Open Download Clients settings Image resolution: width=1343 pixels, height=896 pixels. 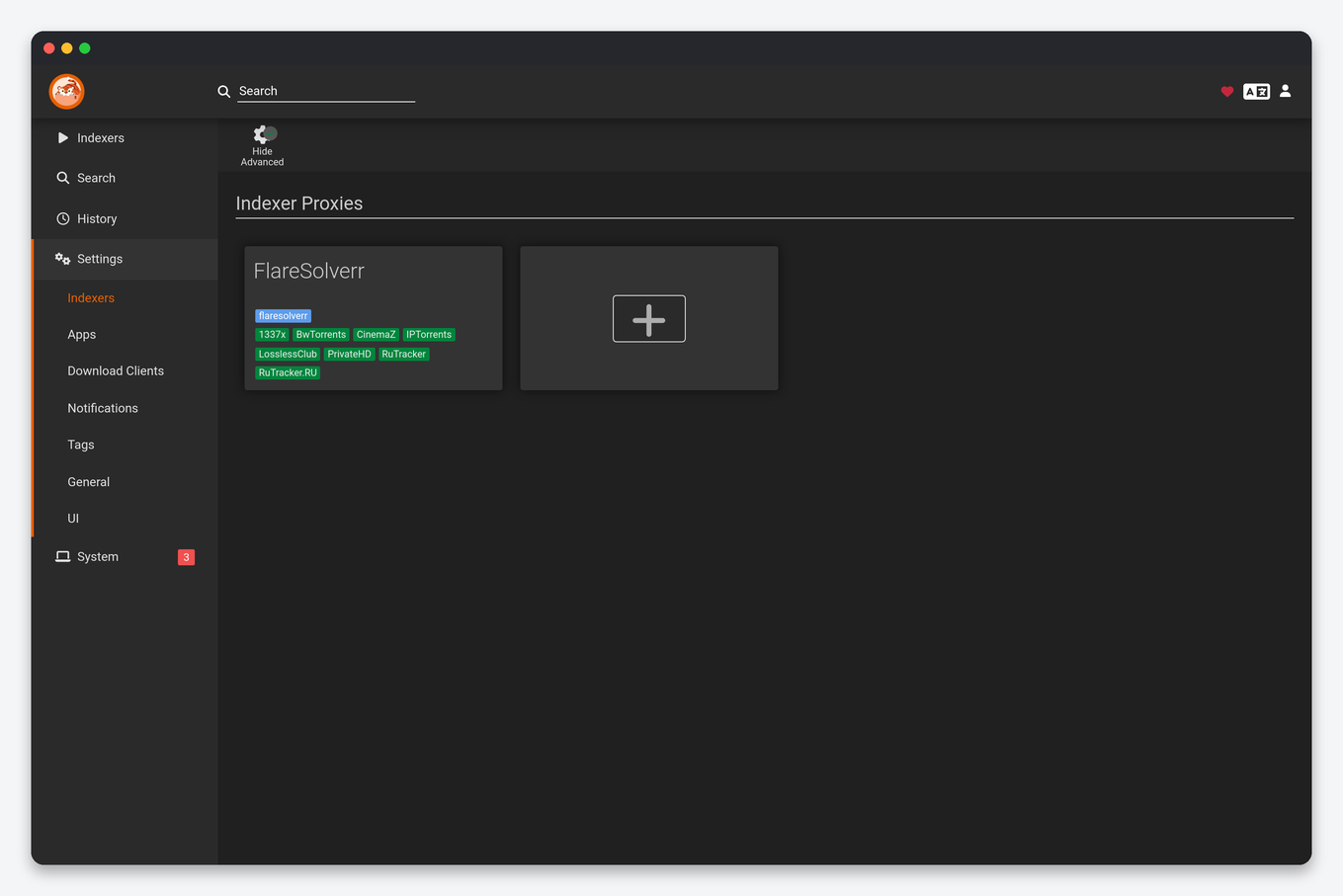coord(116,371)
